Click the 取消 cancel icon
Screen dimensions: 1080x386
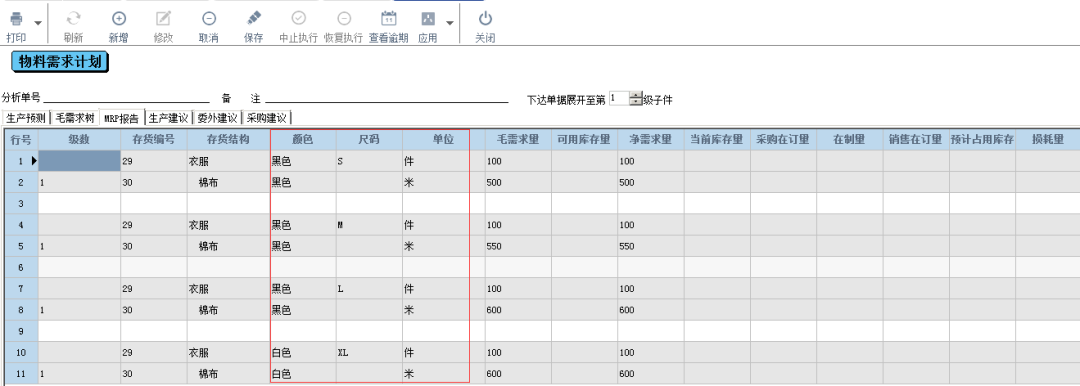(209, 19)
